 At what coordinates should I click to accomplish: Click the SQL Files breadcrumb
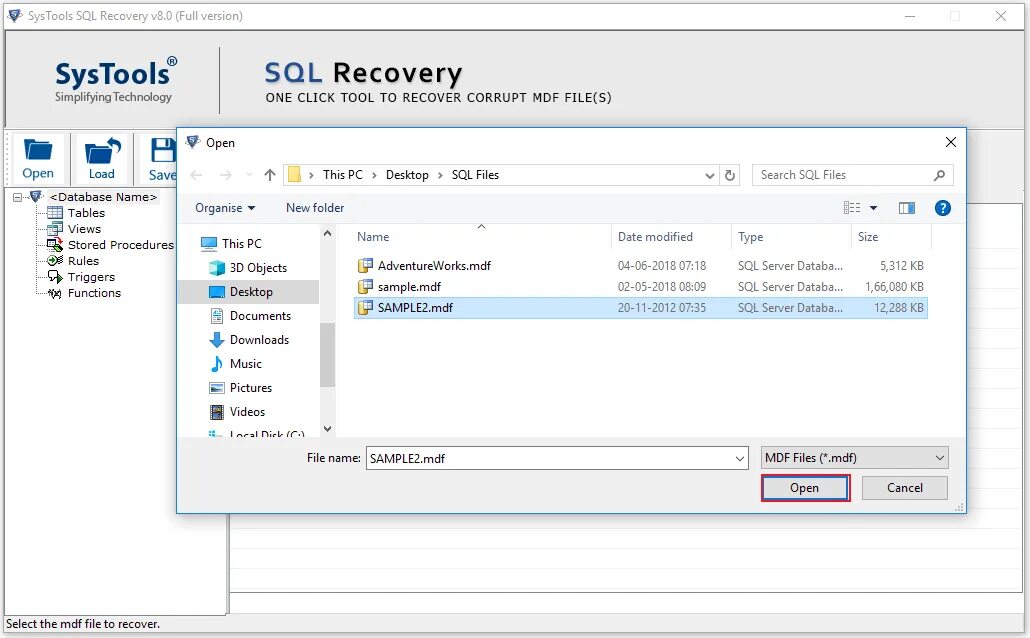pos(475,175)
